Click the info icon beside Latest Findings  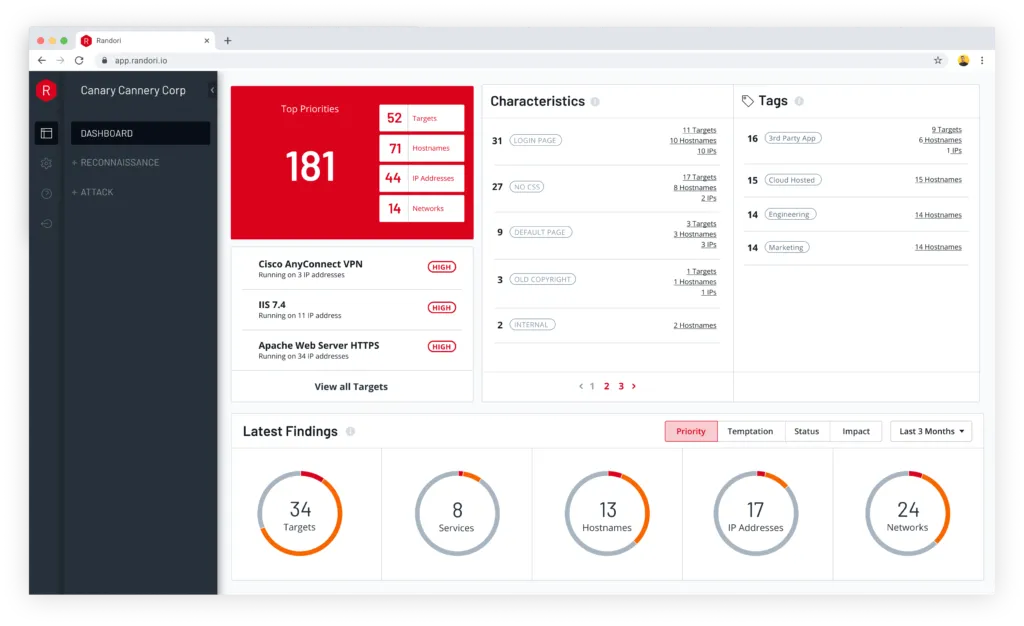348,431
